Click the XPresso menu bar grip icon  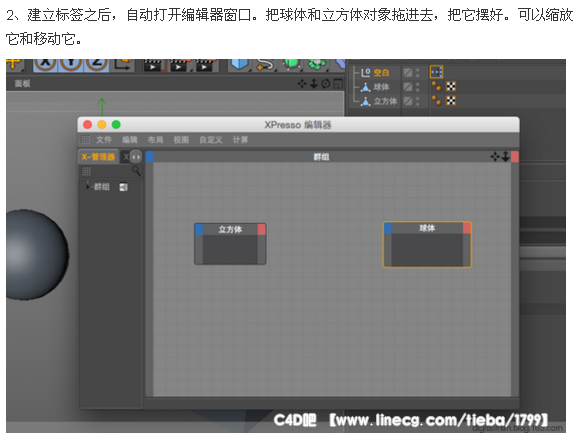click(85, 139)
